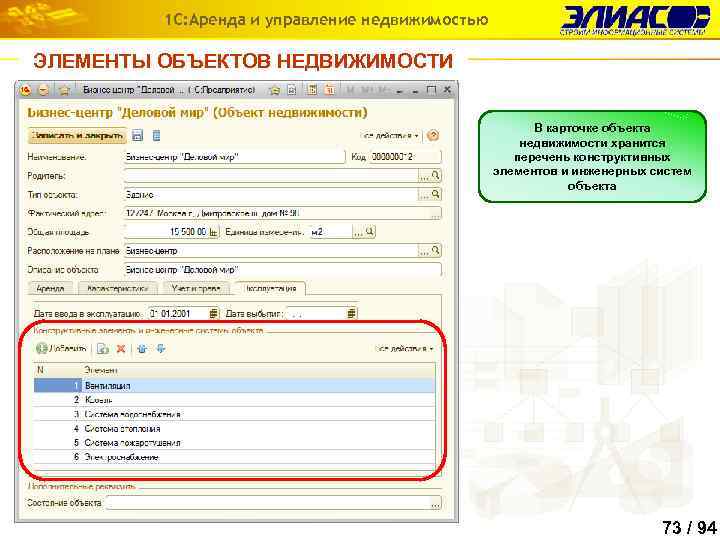720x540 pixels.
Task: Click the Родитель input field
Action: [271, 175]
